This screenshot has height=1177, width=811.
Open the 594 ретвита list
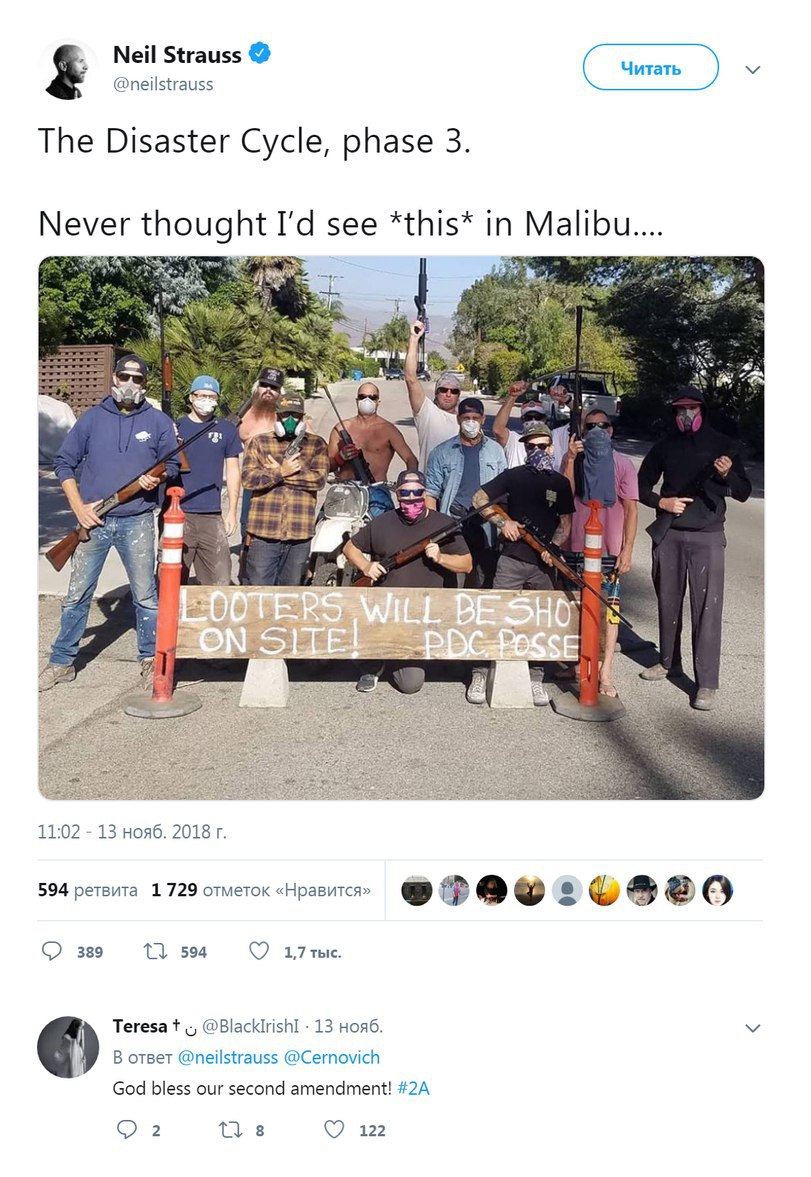(88, 890)
